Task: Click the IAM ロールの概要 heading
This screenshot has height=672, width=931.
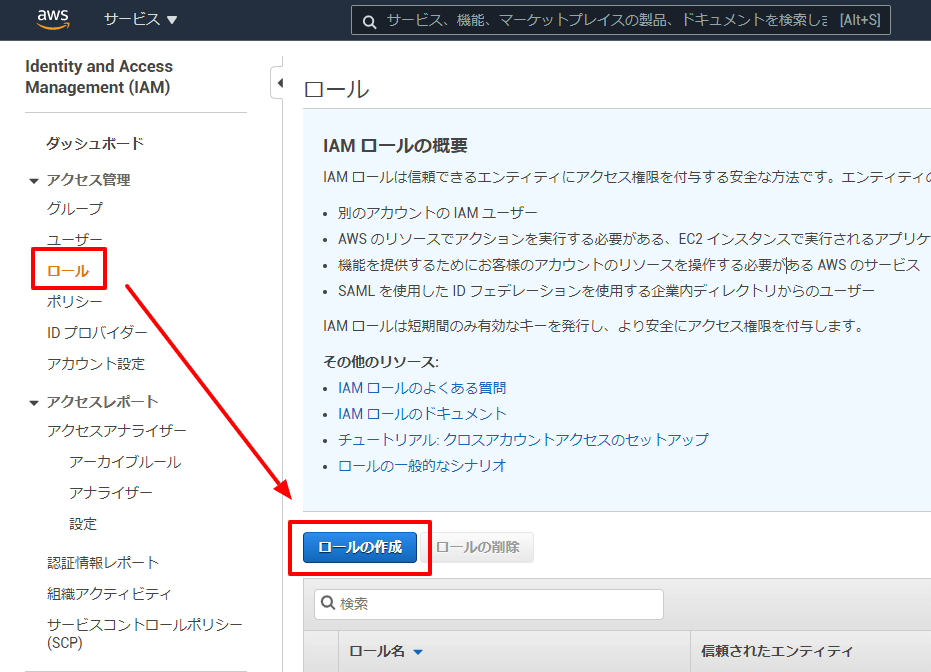Action: pyautogui.click(x=395, y=145)
